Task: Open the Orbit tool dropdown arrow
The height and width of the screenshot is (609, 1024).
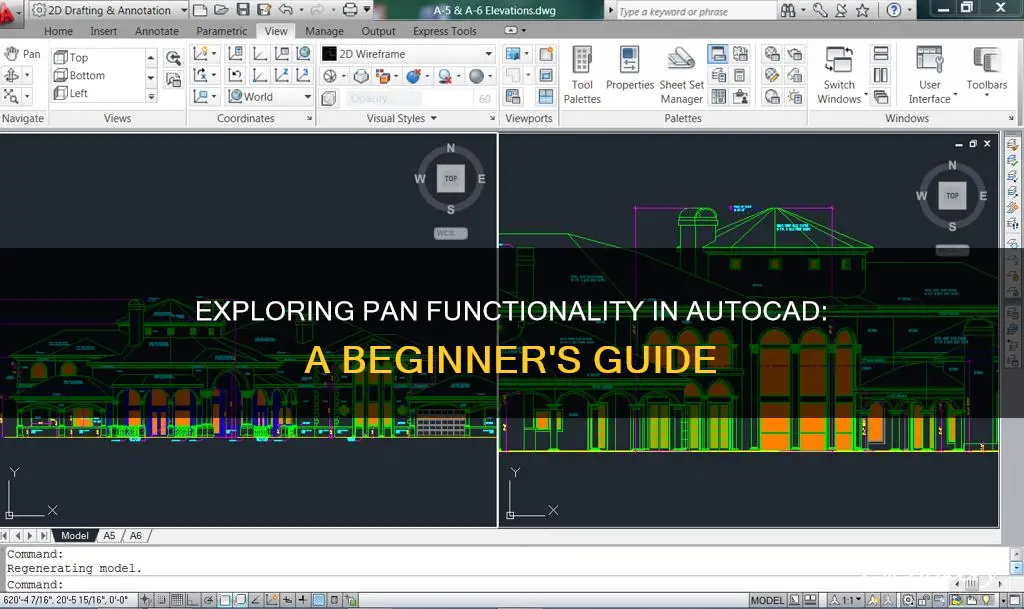Action: (27, 76)
